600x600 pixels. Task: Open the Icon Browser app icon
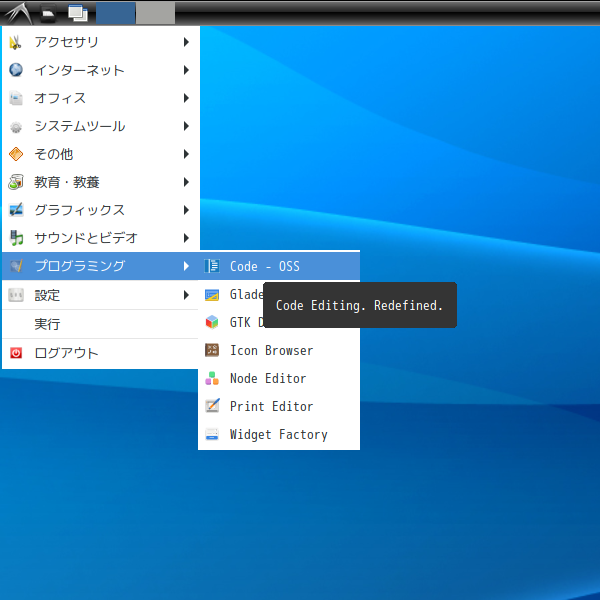[211, 350]
